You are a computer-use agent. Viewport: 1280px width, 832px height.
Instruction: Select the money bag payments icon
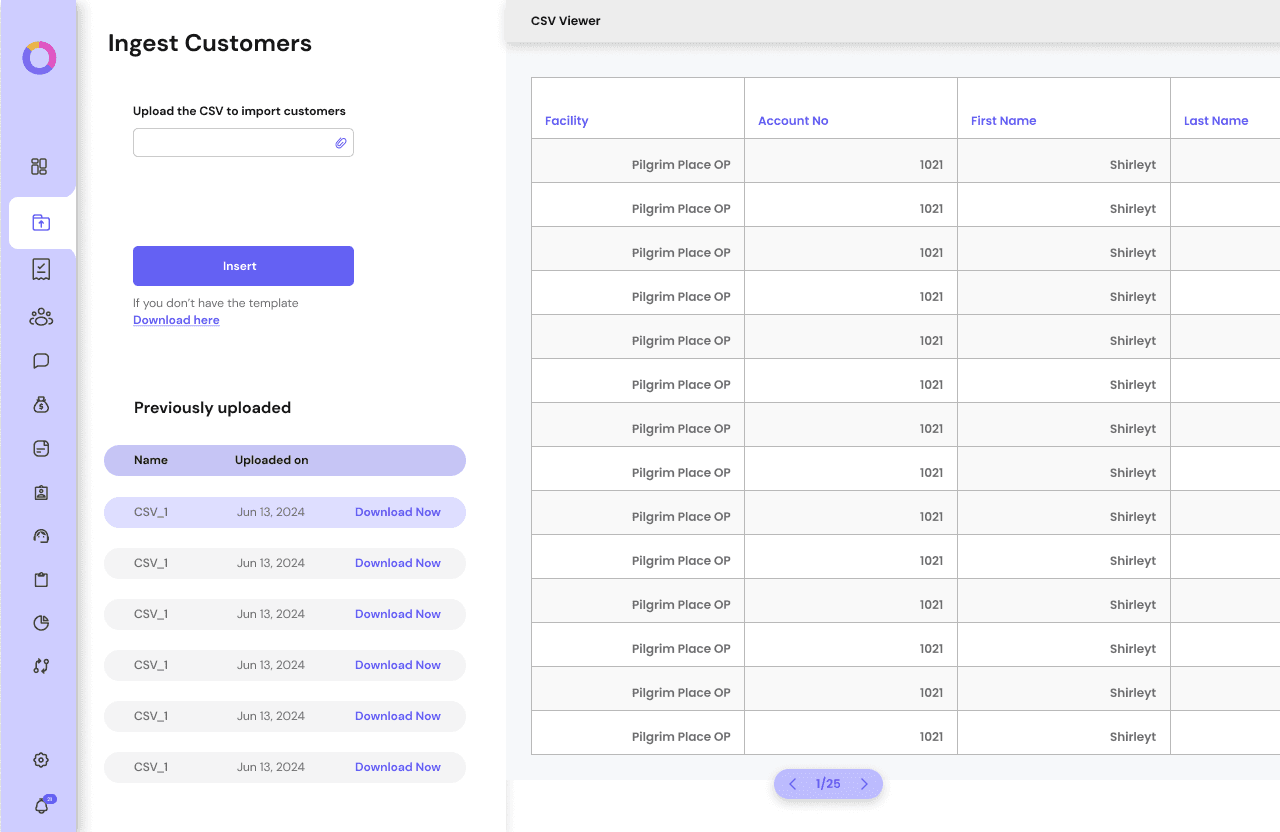coord(40,404)
